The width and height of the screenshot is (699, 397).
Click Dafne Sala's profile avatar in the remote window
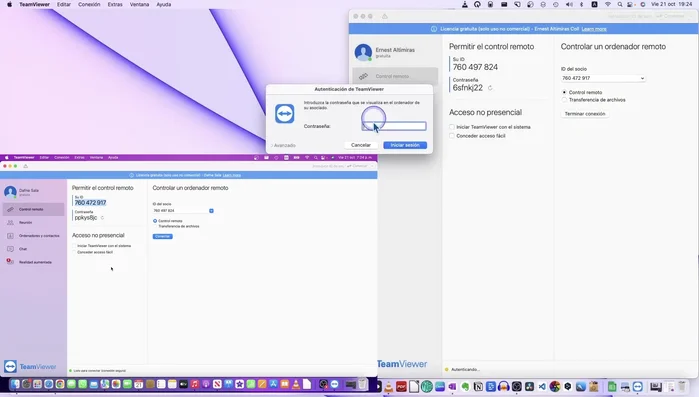[10, 192]
